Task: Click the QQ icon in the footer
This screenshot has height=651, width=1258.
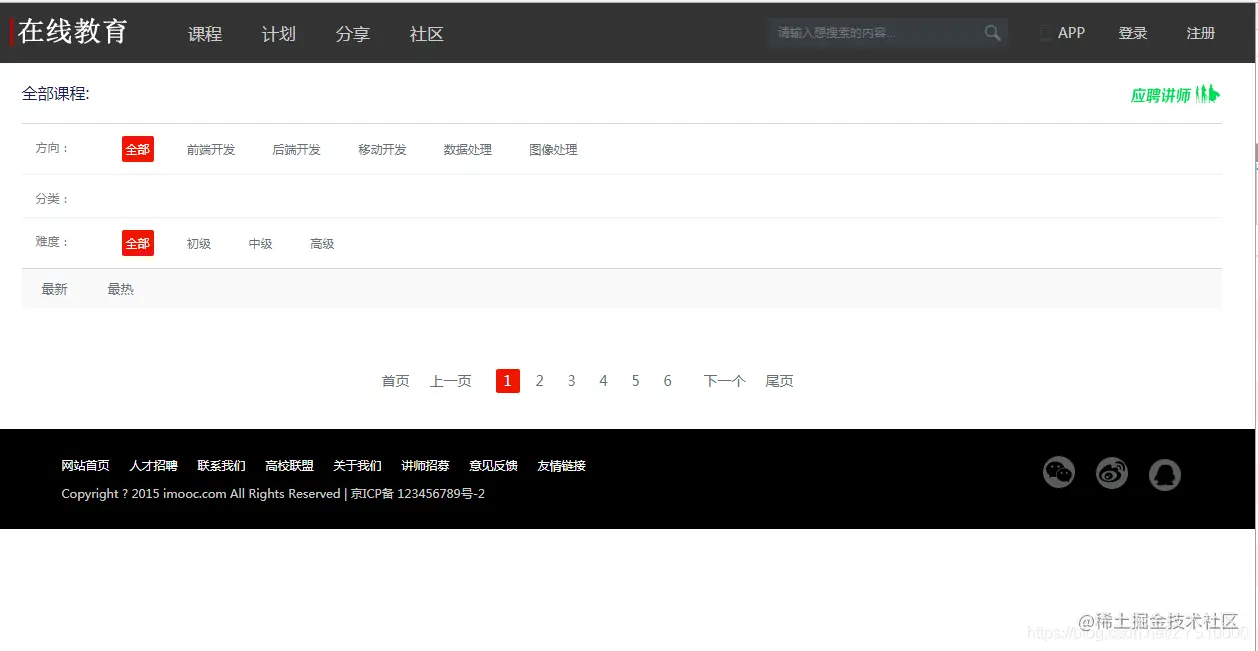Action: (x=1165, y=473)
